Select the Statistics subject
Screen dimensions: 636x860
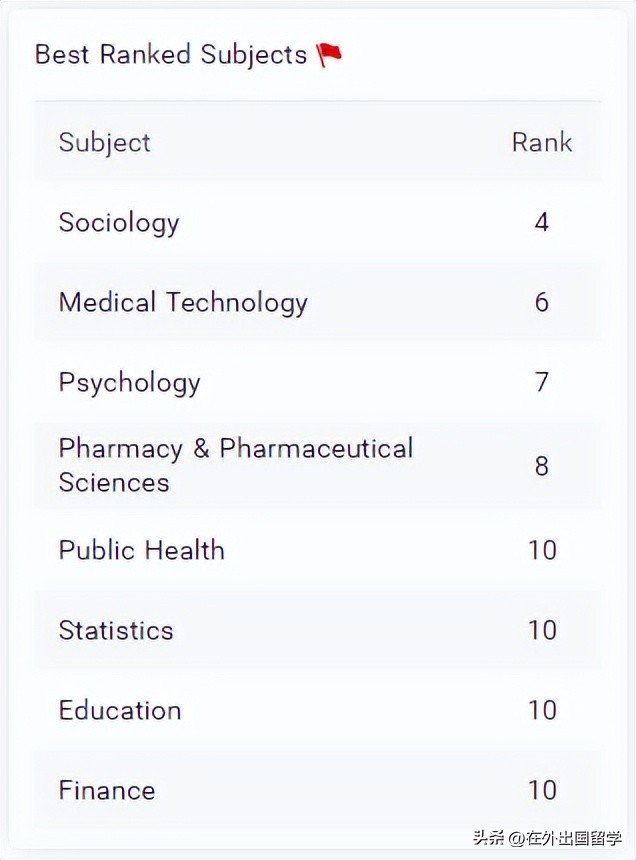point(116,630)
